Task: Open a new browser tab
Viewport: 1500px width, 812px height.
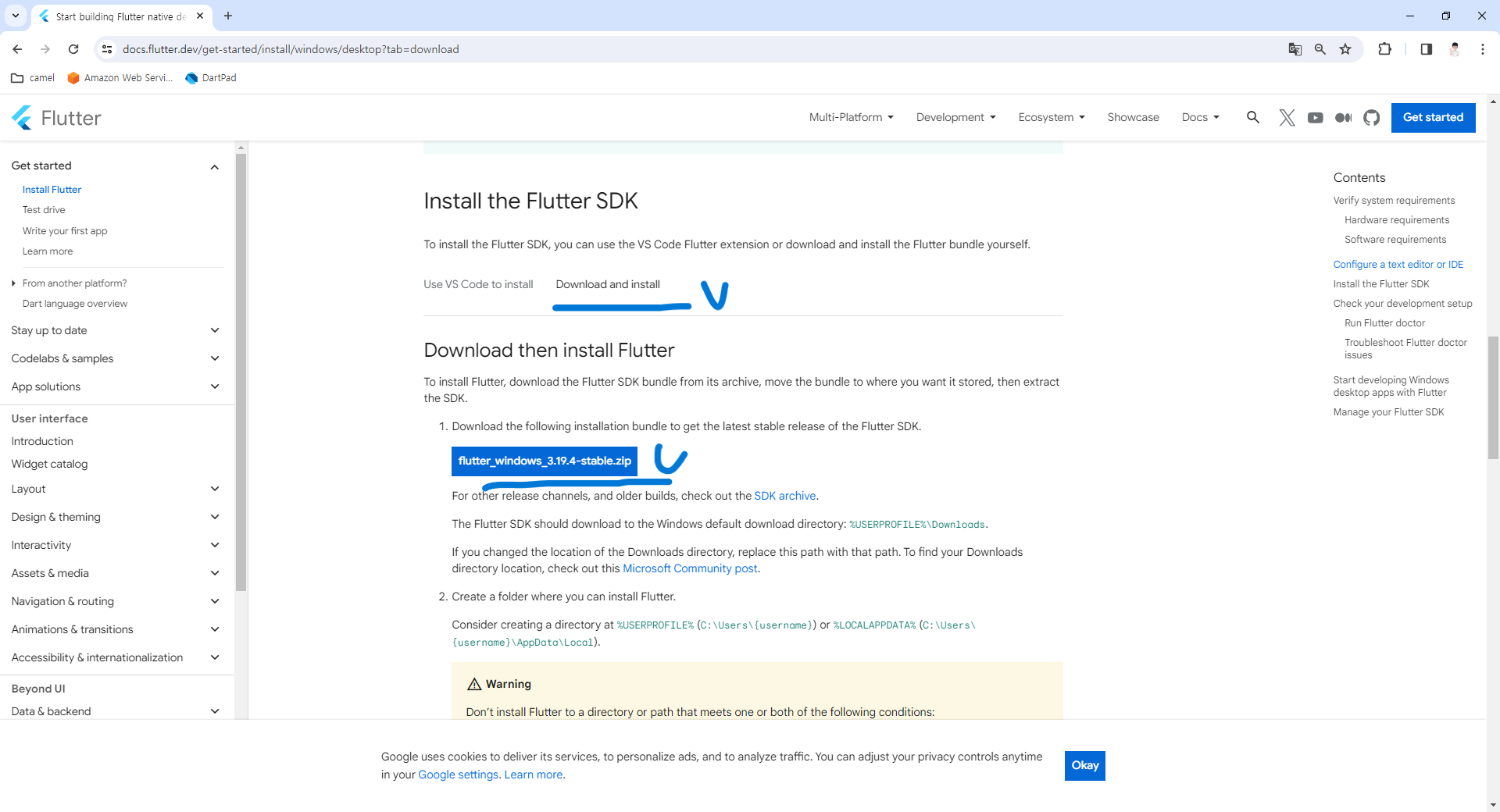Action: point(228,16)
